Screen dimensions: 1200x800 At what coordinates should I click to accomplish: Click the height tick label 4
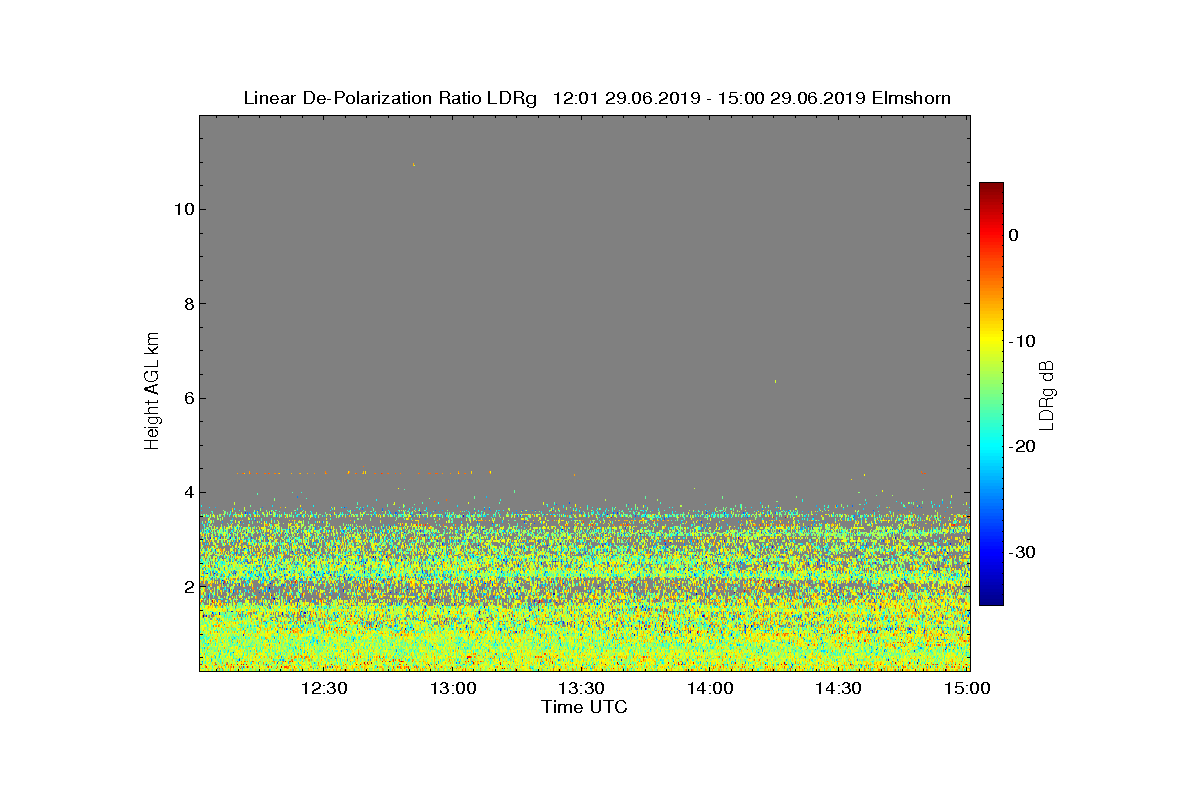tap(187, 492)
